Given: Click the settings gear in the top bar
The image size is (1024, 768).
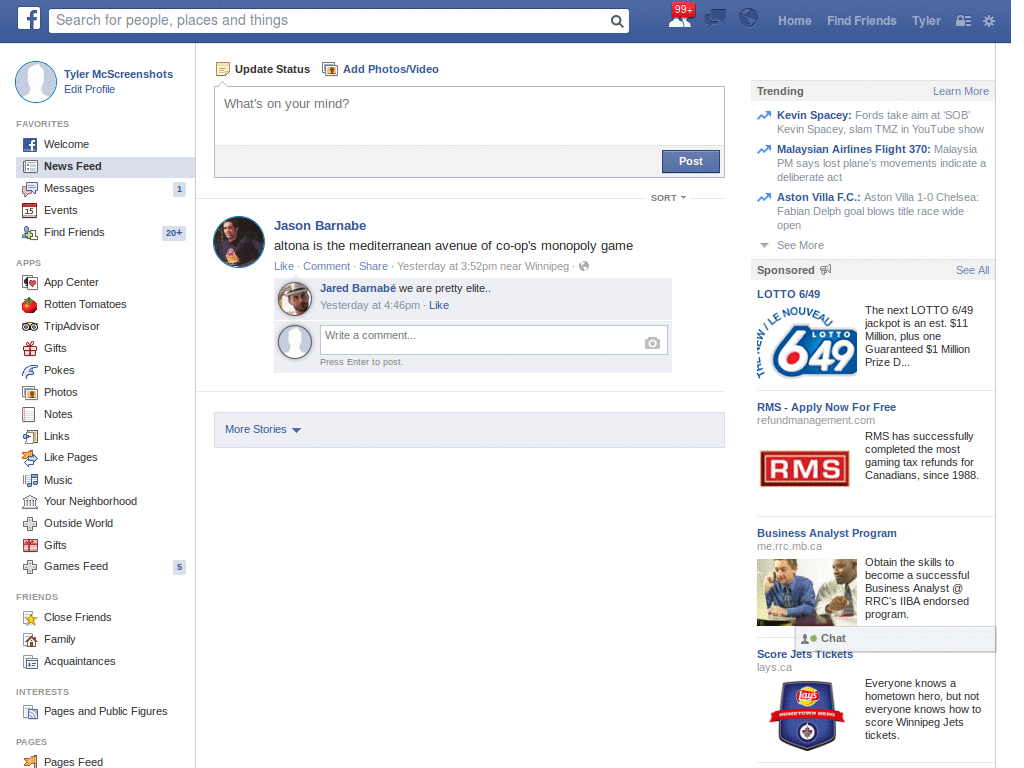Looking at the screenshot, I should (x=988, y=20).
